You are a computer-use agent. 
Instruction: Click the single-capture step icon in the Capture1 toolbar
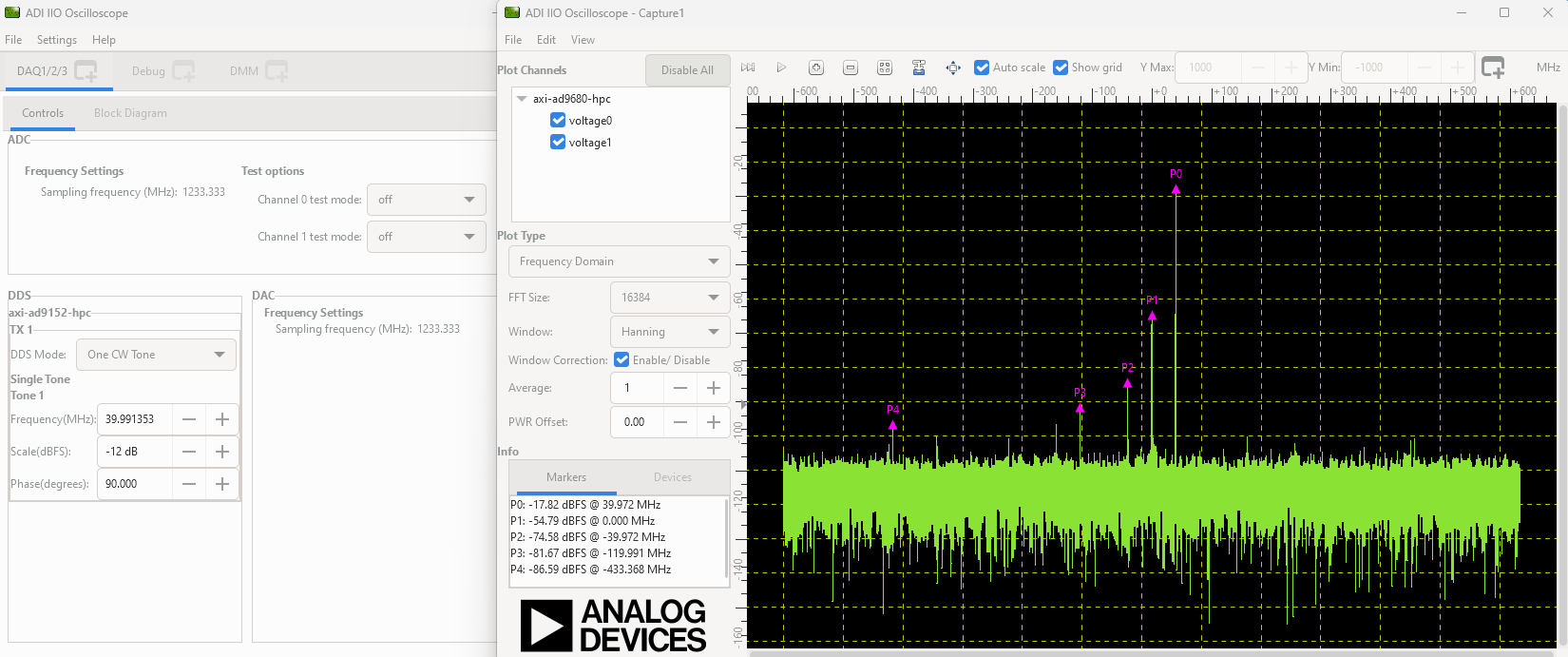click(x=748, y=68)
